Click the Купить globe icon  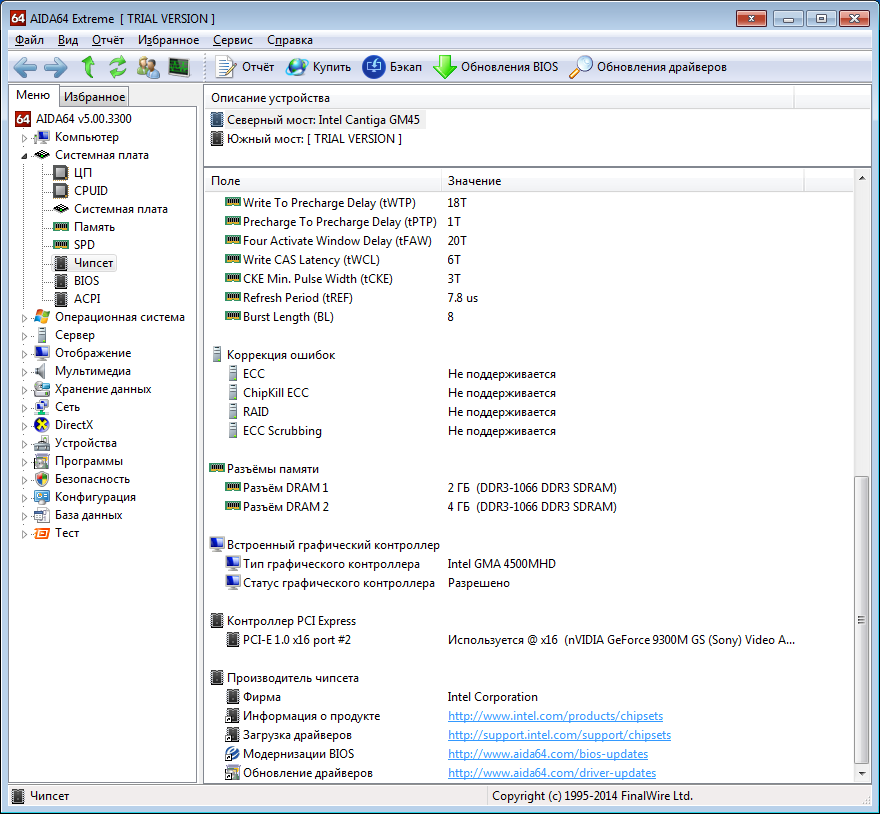(297, 67)
